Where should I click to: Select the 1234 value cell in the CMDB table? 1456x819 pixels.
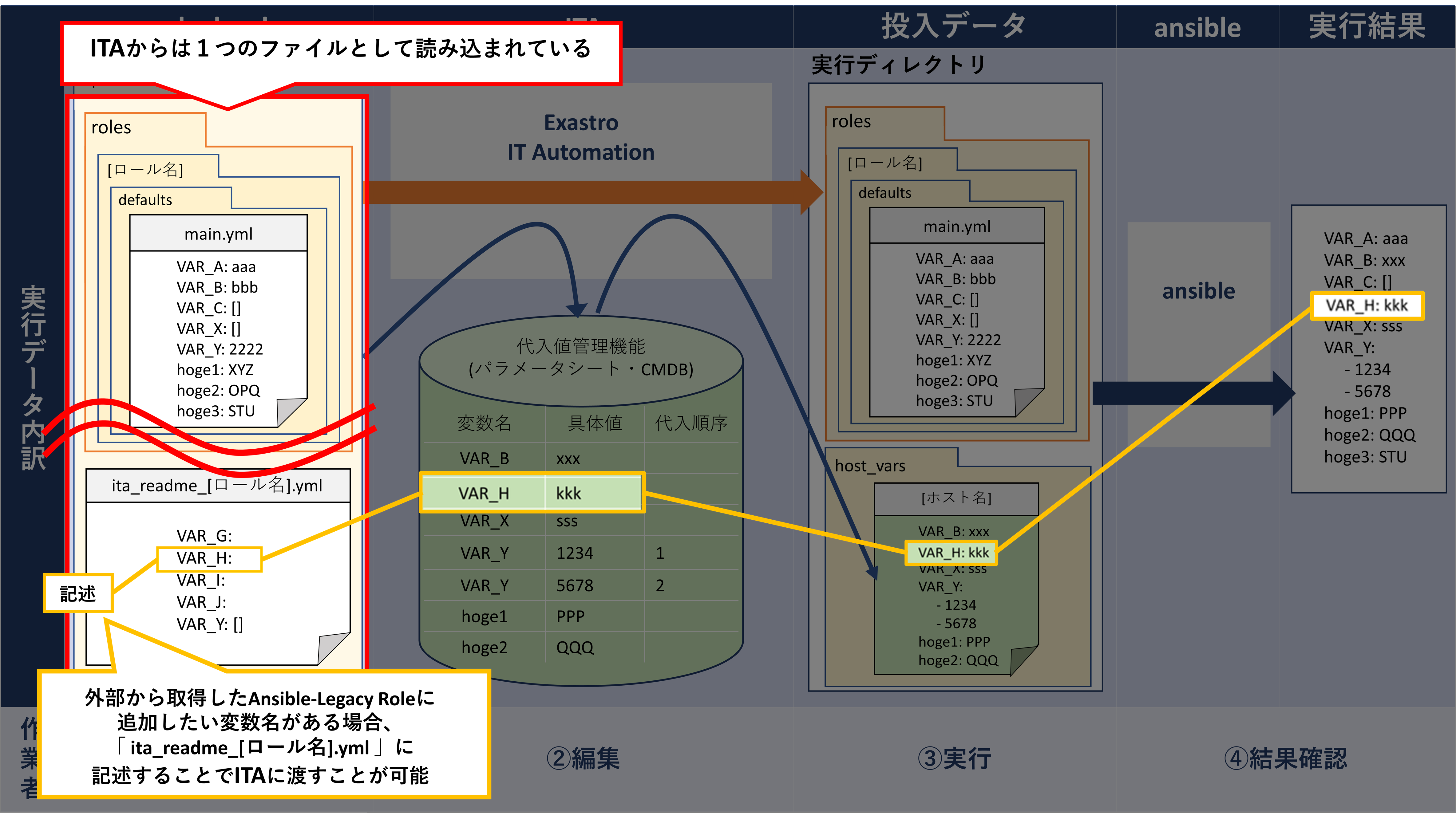point(575,553)
